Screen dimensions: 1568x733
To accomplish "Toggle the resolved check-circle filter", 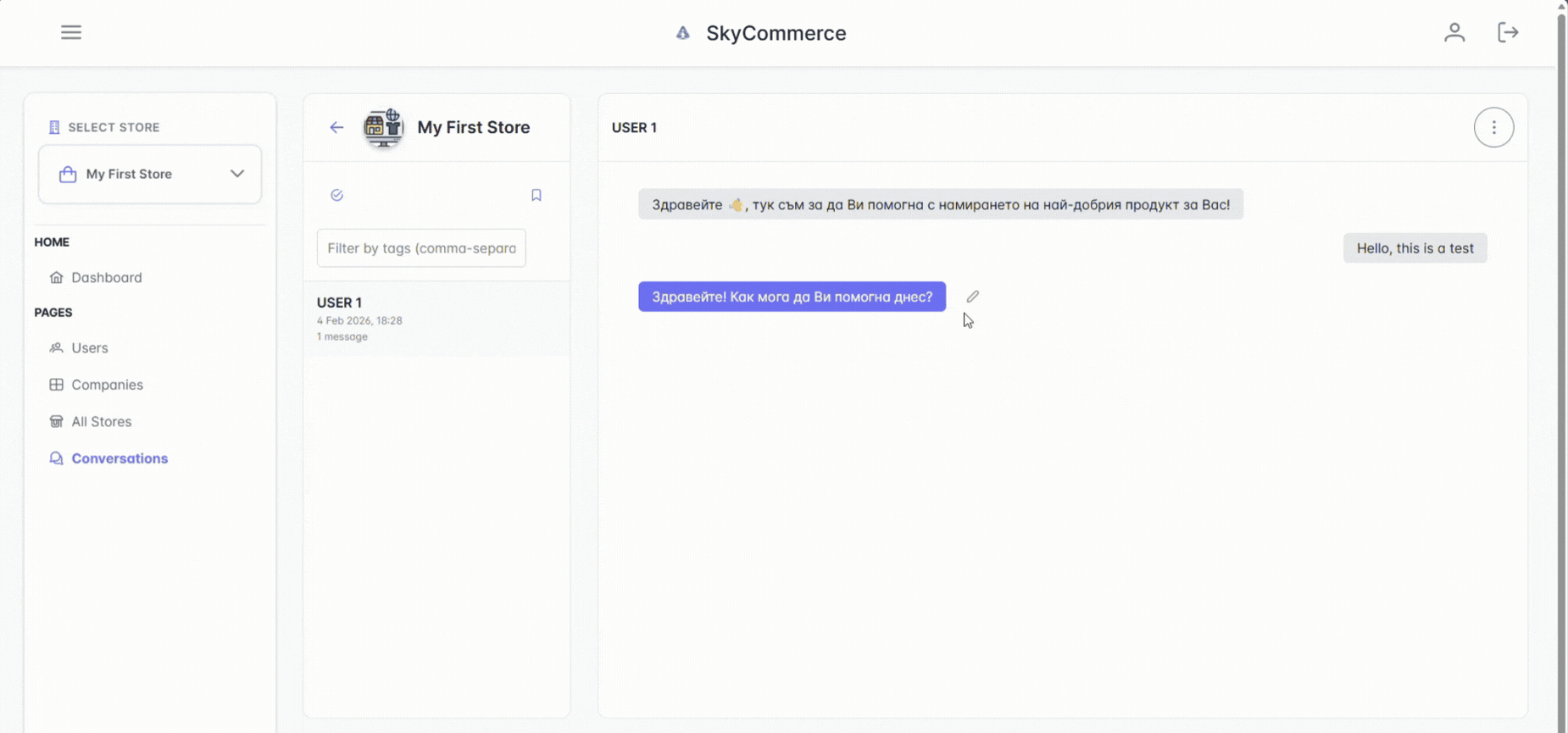I will click(x=336, y=195).
